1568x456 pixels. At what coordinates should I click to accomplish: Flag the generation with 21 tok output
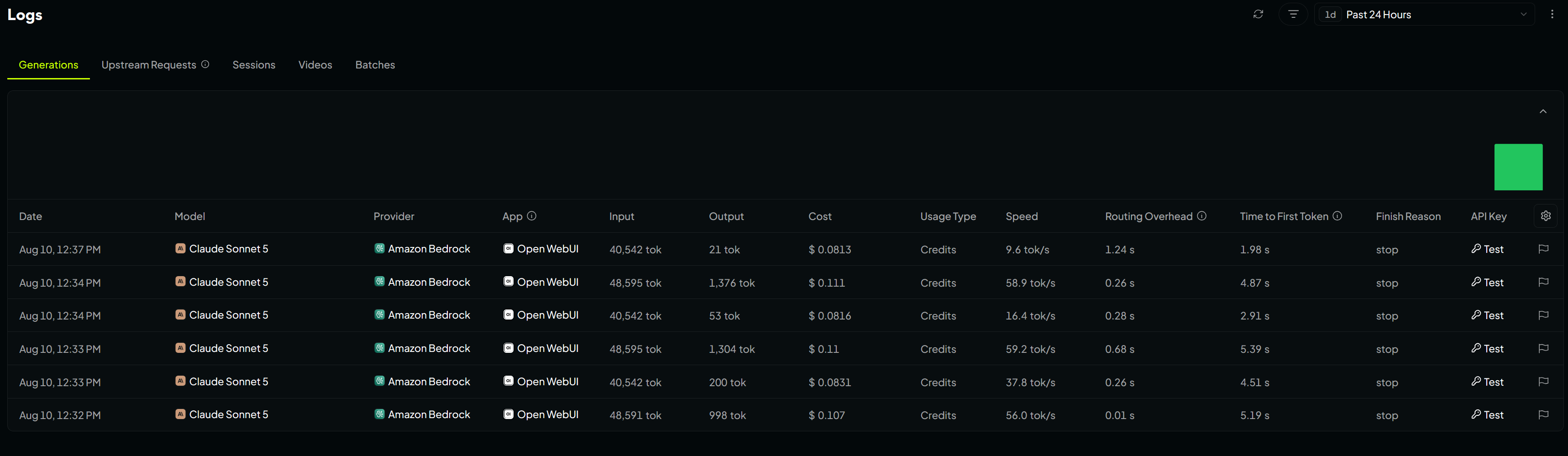click(x=1543, y=249)
